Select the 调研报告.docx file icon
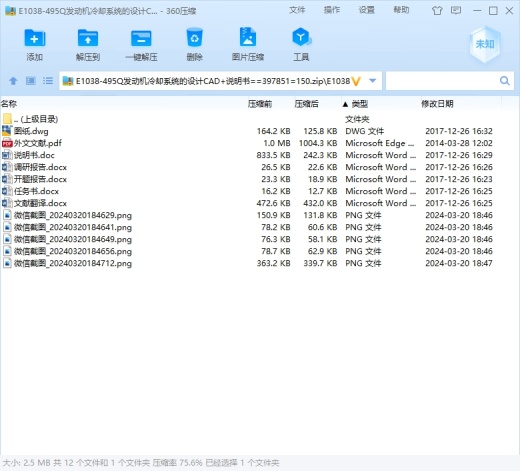This screenshot has width=520, height=471. click(7, 167)
